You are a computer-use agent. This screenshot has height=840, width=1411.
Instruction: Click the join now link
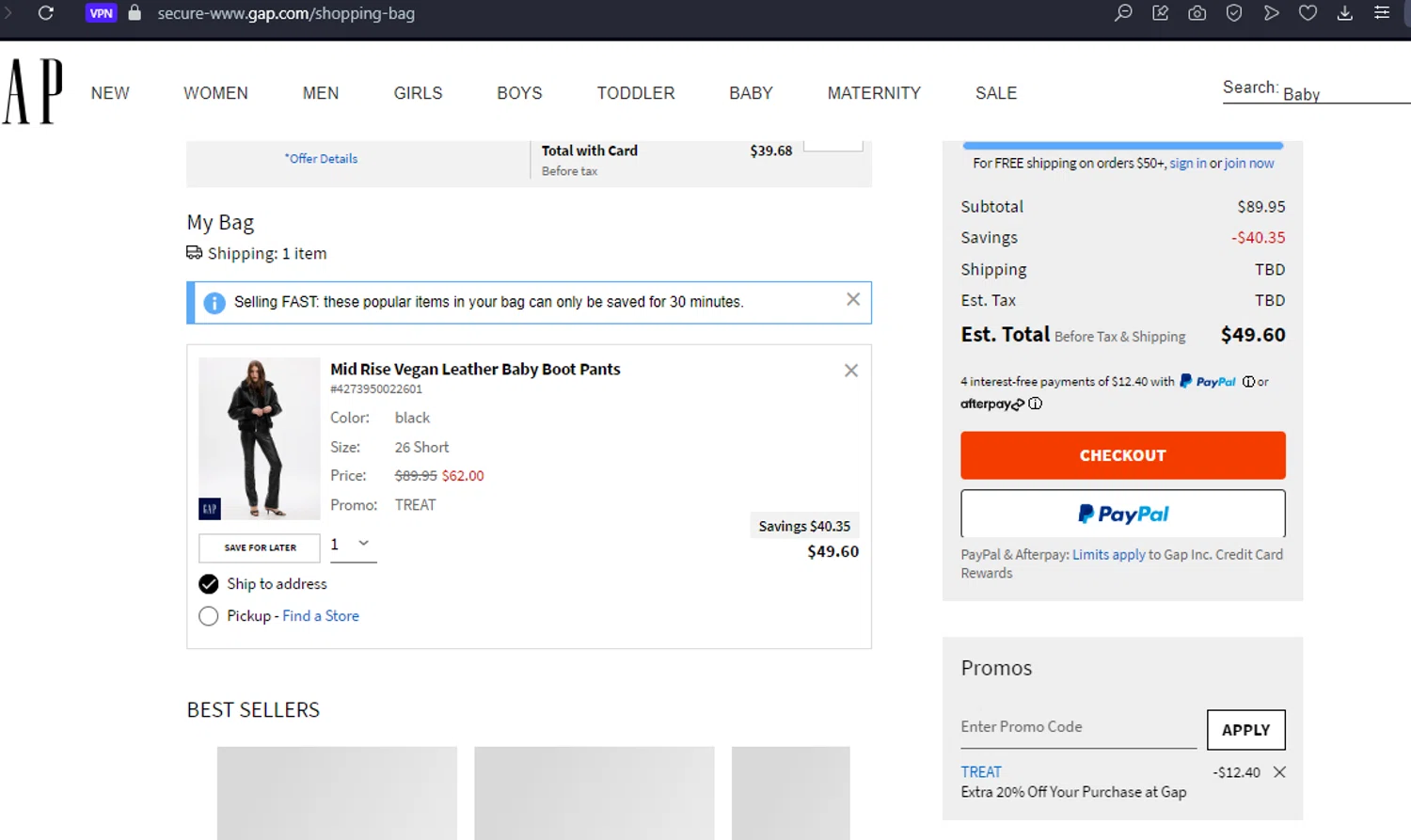click(1249, 164)
